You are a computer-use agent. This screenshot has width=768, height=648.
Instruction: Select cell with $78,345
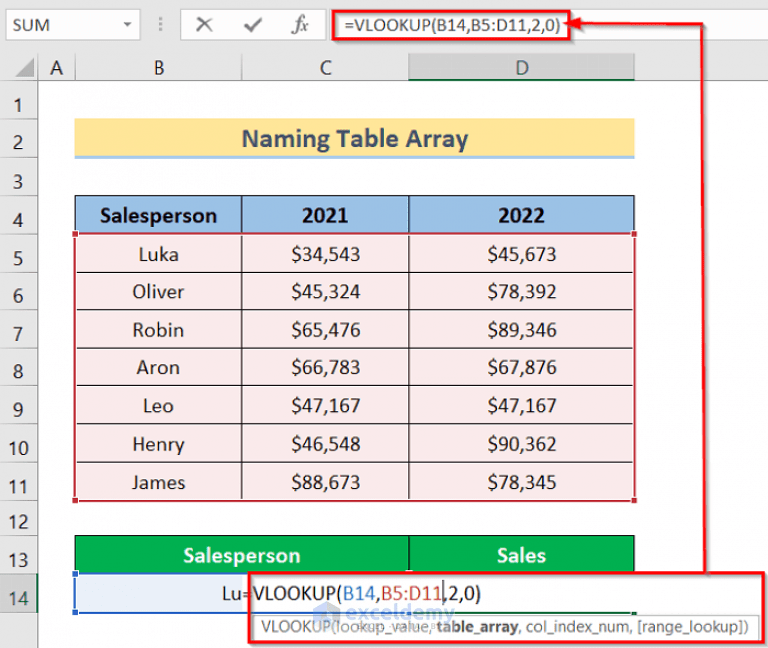(x=521, y=482)
